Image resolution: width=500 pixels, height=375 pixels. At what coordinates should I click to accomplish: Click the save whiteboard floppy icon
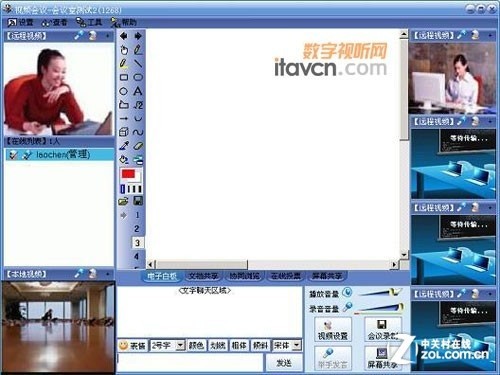pos(138,201)
